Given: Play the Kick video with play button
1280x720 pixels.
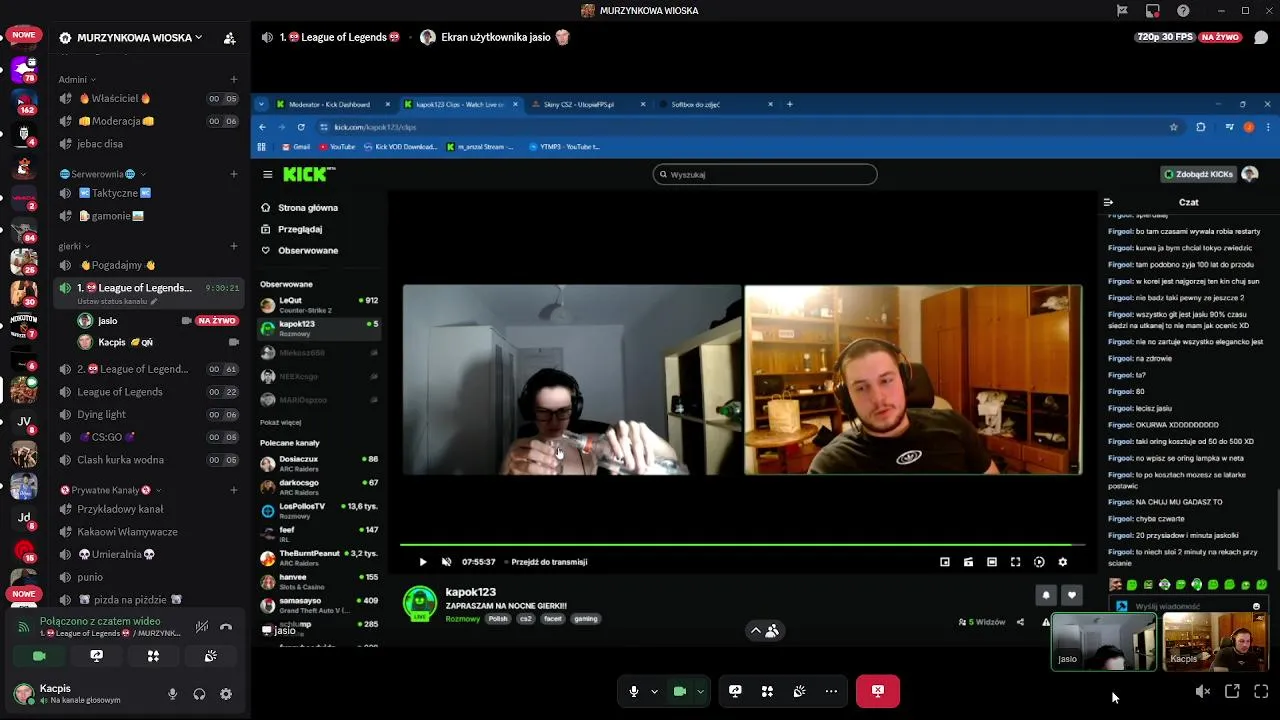Looking at the screenshot, I should 422,562.
